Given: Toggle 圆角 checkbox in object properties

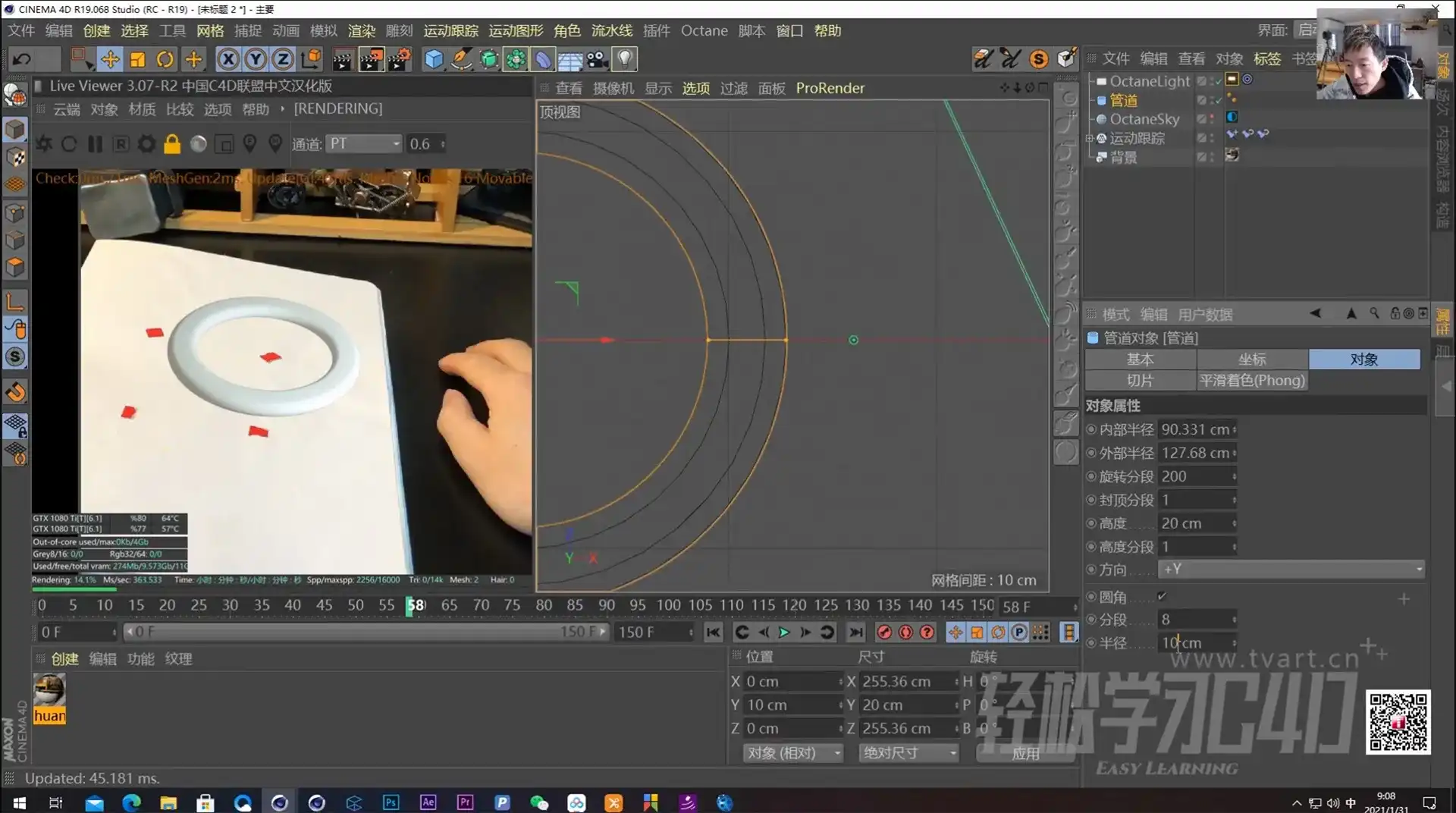Looking at the screenshot, I should (1163, 596).
